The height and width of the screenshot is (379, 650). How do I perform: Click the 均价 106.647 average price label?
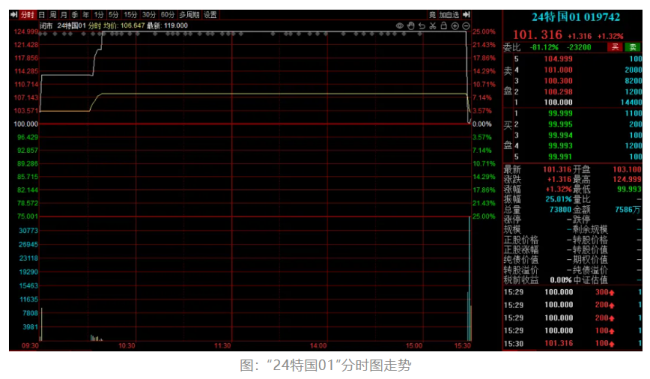(x=124, y=26)
